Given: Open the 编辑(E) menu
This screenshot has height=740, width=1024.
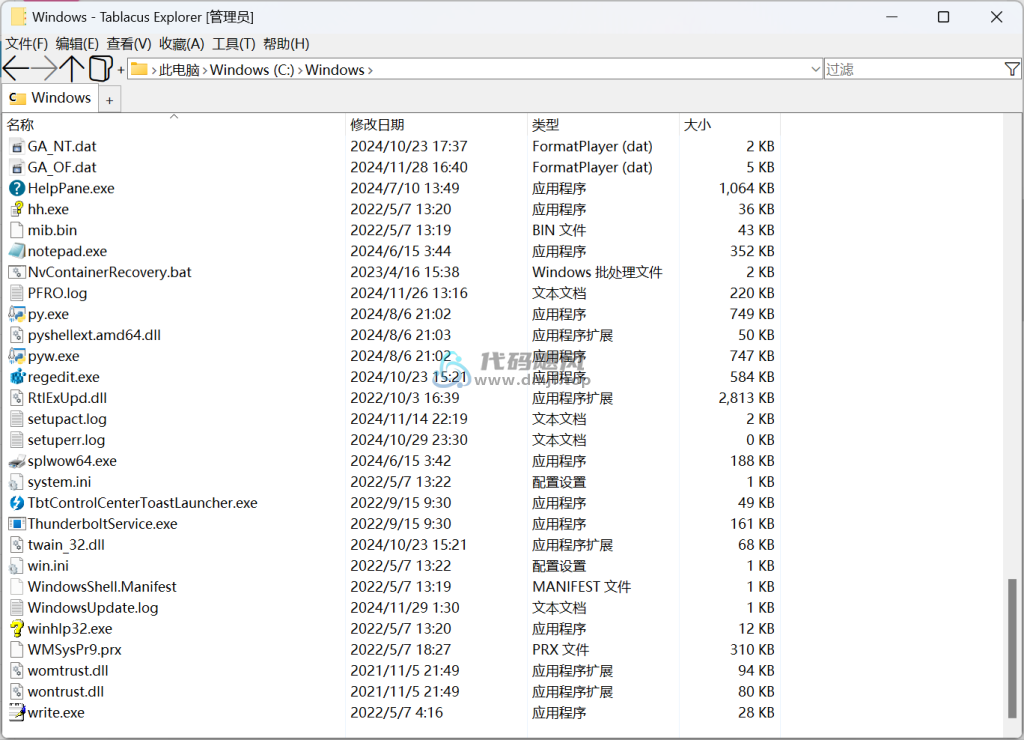Looking at the screenshot, I should [77, 44].
